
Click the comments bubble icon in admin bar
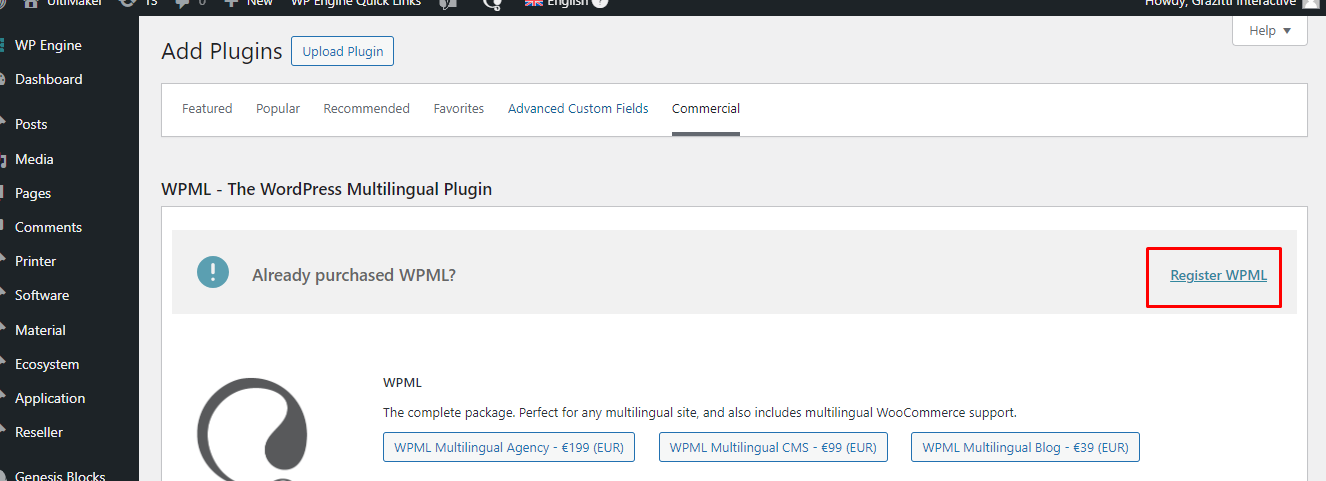(183, 3)
